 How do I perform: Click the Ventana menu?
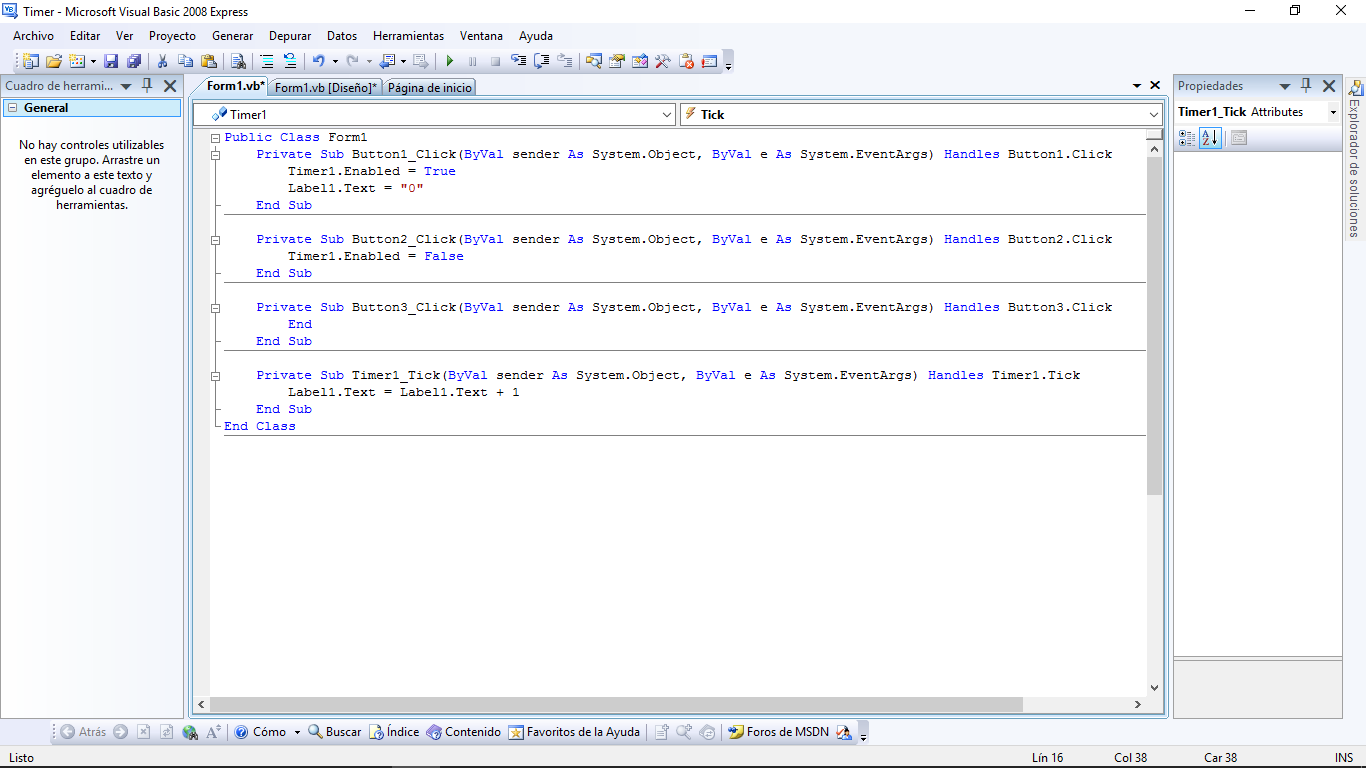[x=482, y=36]
